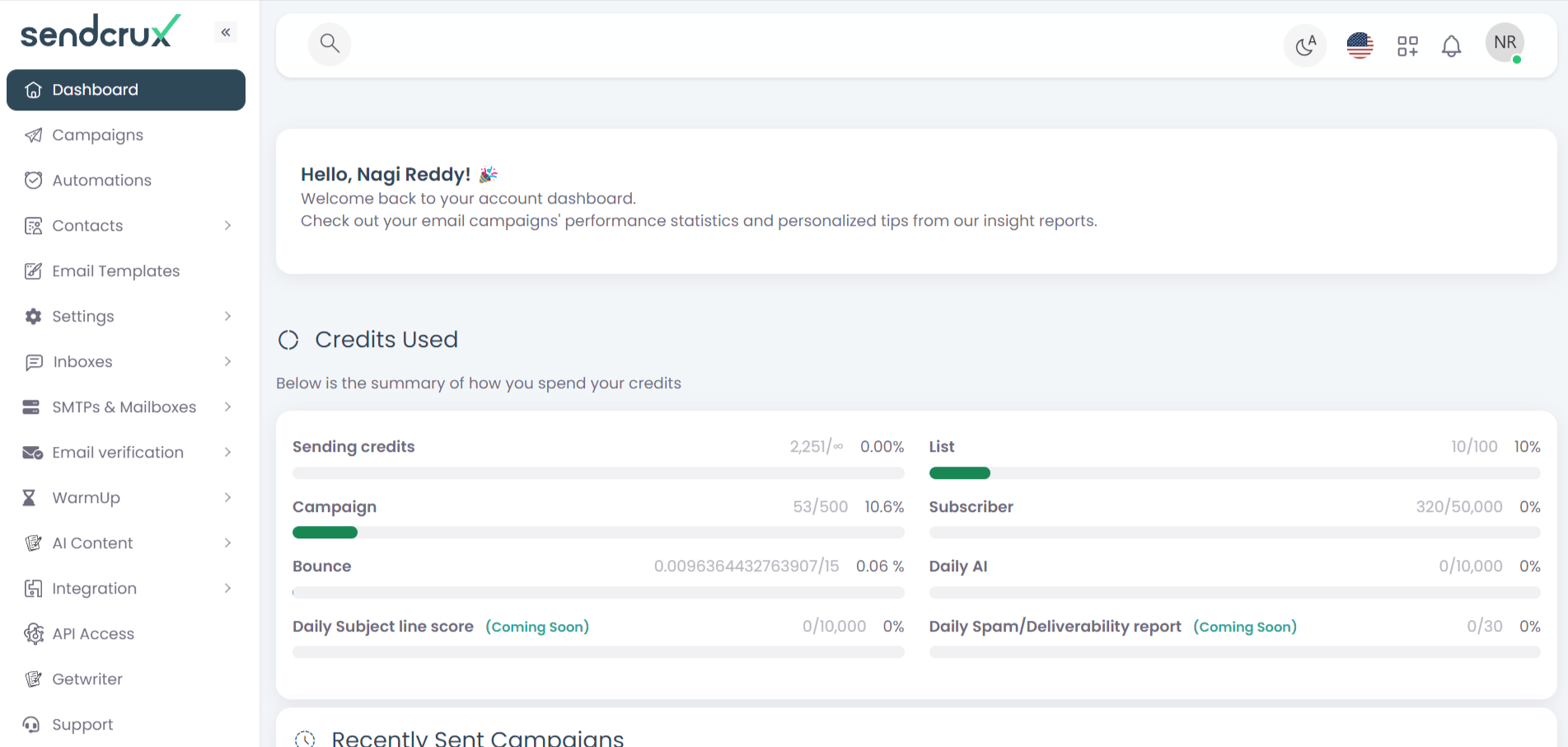
Task: Open the Email Templates menu item
Action: click(115, 271)
